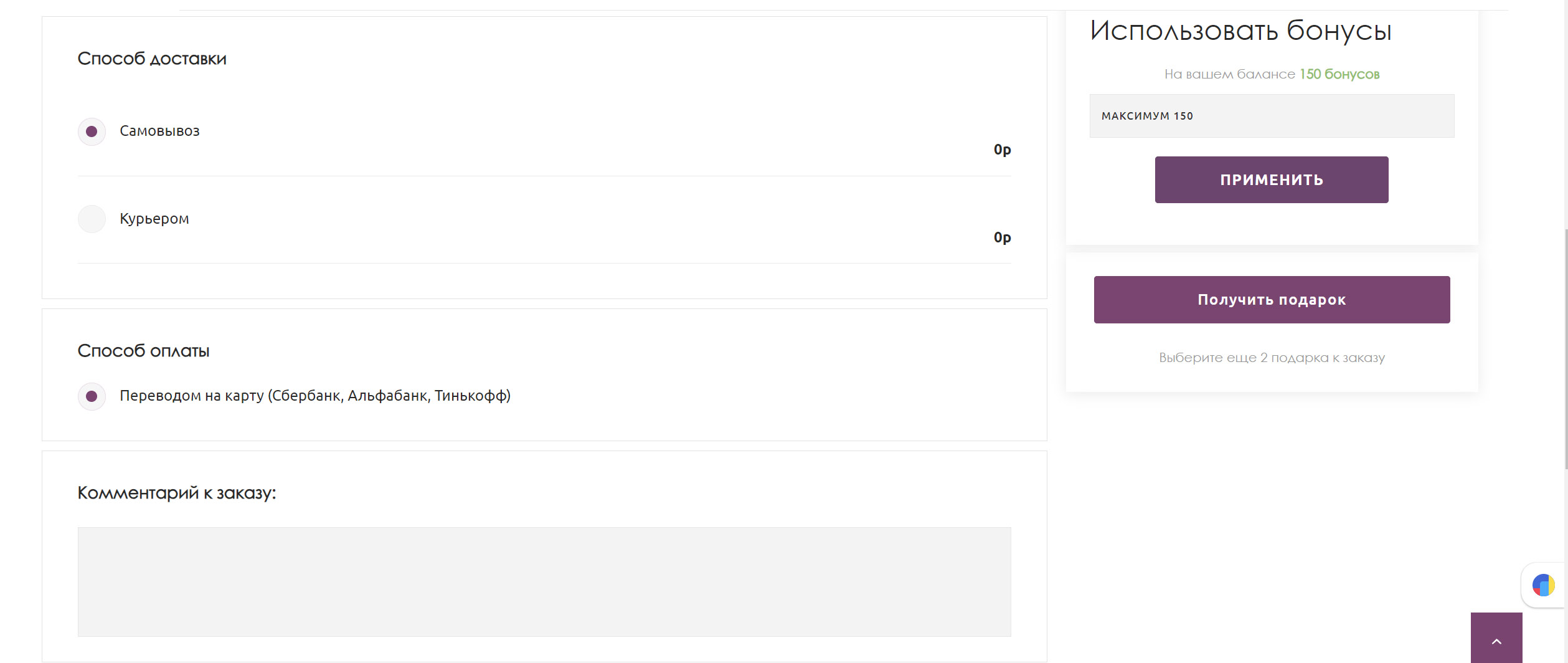This screenshot has height=663, width=1568.
Task: Click the Переводом на карту label text
Action: (314, 396)
